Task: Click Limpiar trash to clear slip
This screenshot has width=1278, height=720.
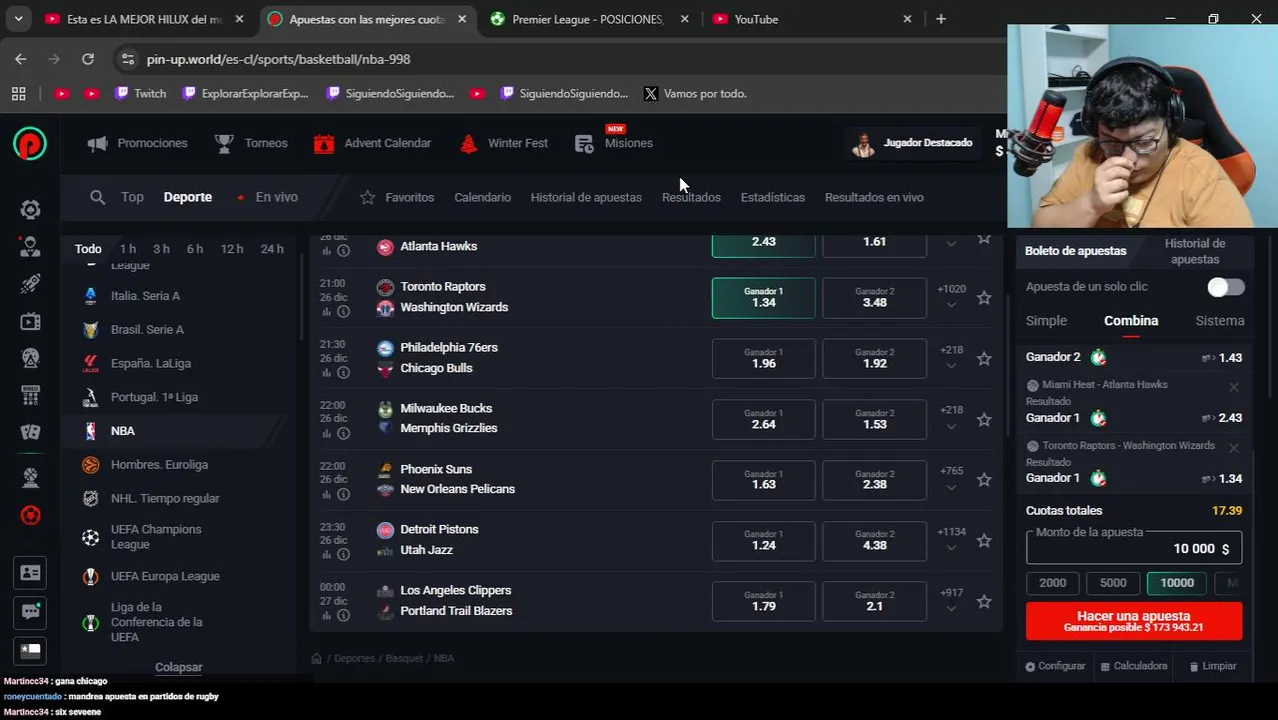Action: [x=1213, y=666]
